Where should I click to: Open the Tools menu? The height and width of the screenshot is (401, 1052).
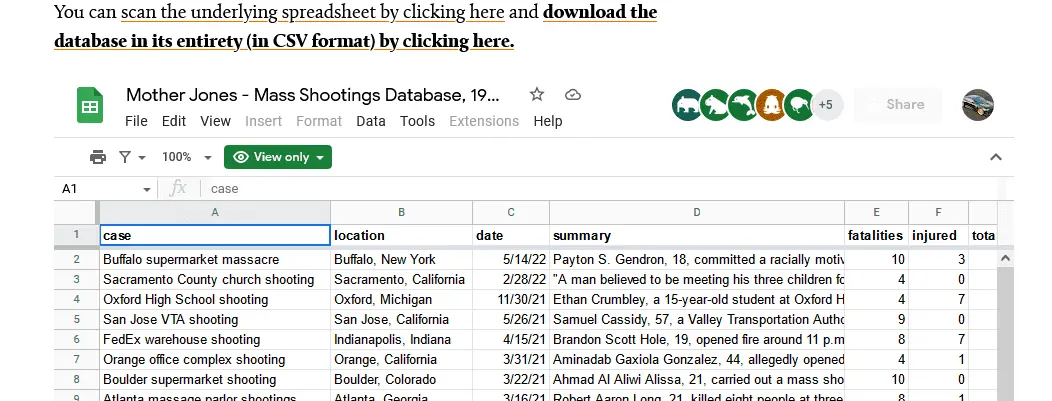coord(417,121)
